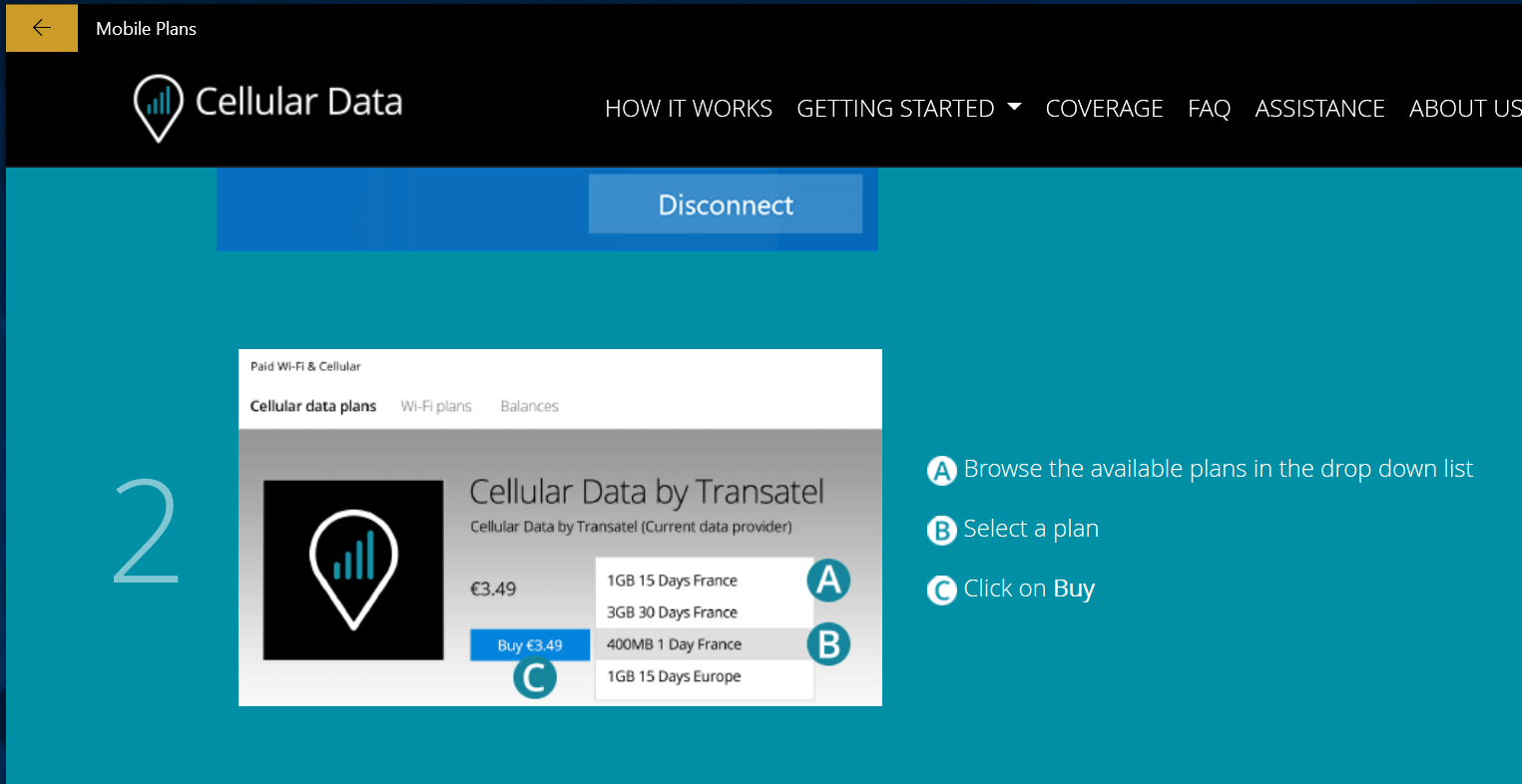Click the Mobile Plans window title
The height and width of the screenshot is (784, 1522).
click(x=146, y=29)
